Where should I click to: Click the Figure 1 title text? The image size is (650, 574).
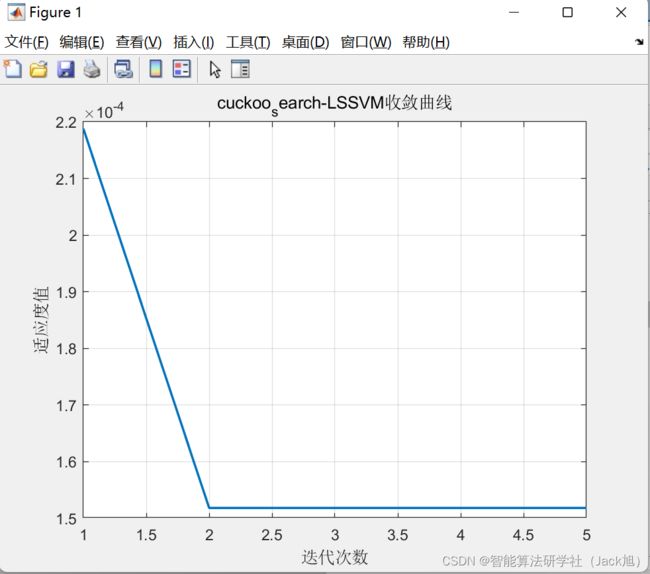(x=56, y=12)
